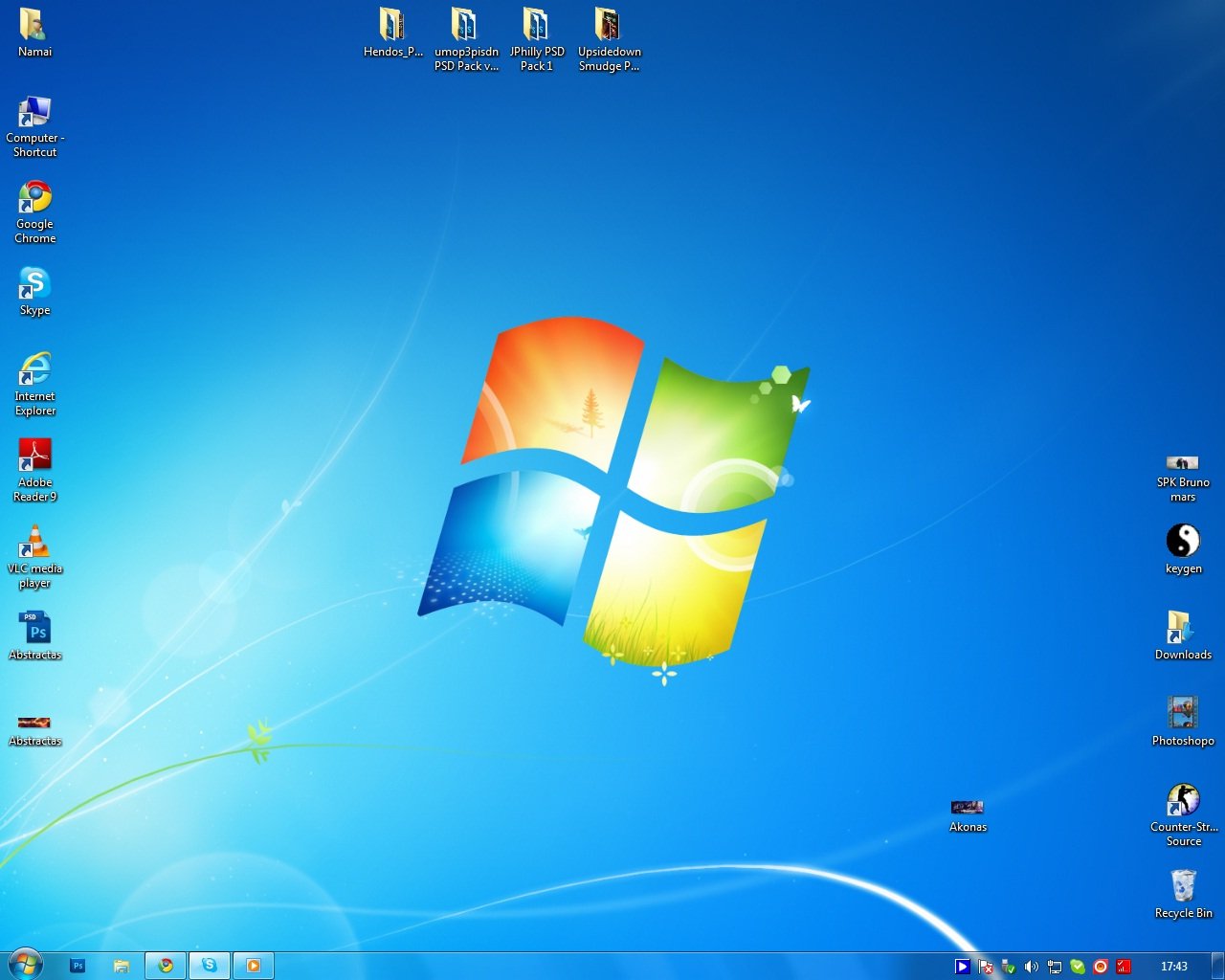
Task: Select the Upsidedown Smudge P... folder
Action: (x=609, y=25)
